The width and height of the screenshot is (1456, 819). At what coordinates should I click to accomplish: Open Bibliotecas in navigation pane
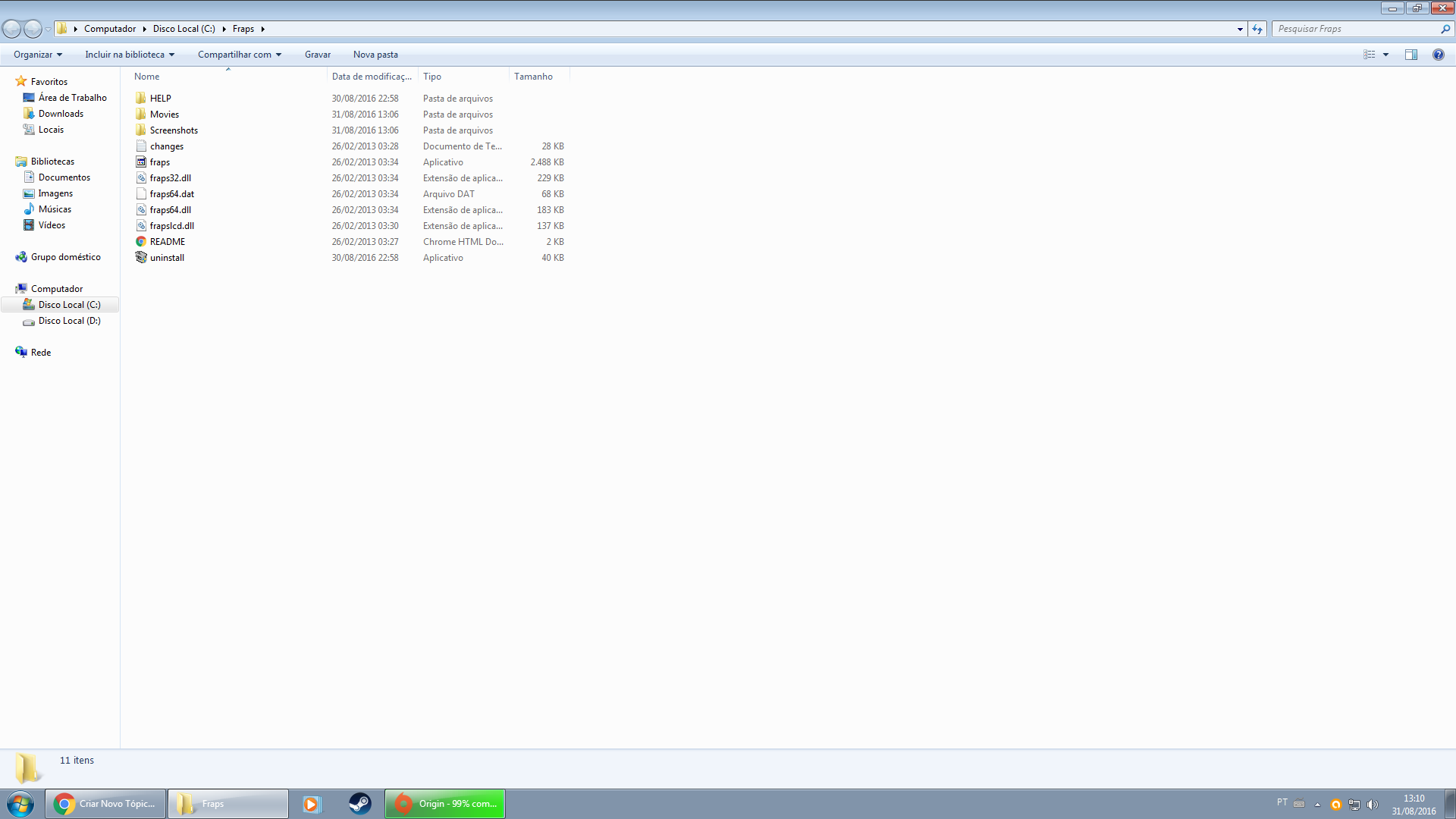(x=52, y=161)
